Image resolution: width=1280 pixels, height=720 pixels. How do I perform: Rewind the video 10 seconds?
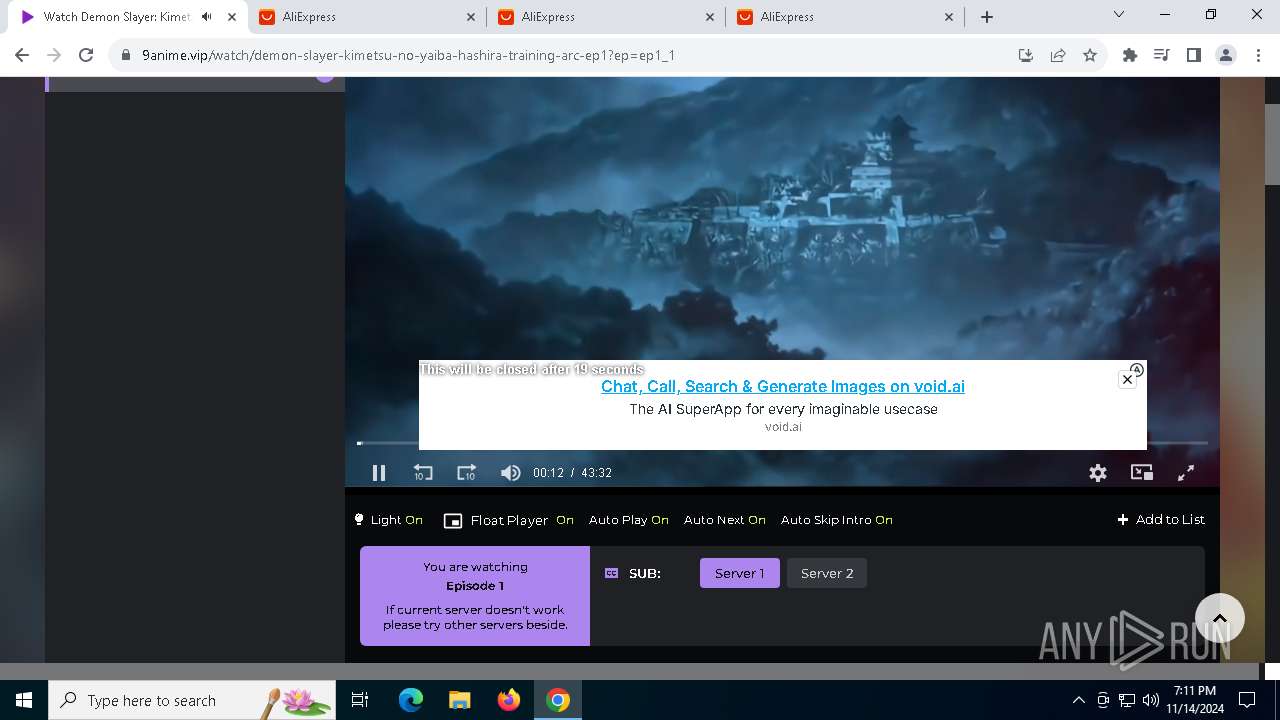click(423, 473)
